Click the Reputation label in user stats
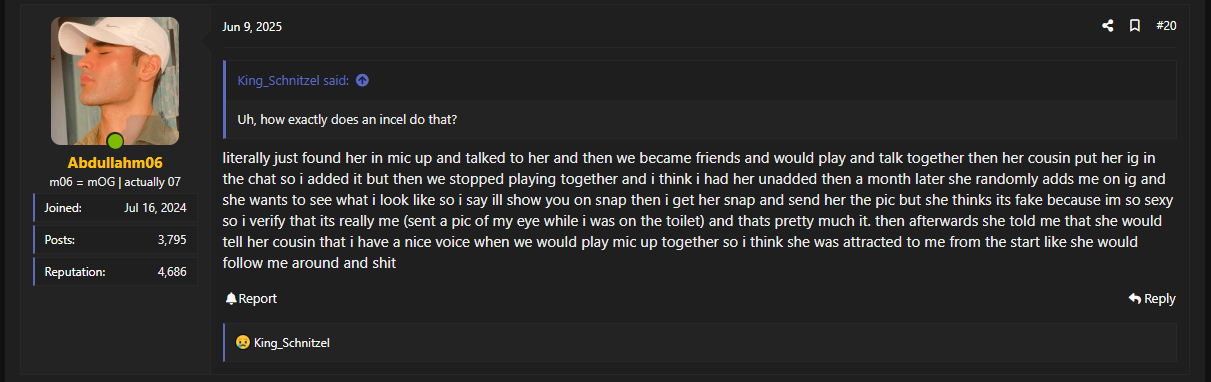The image size is (1211, 382). (75, 271)
